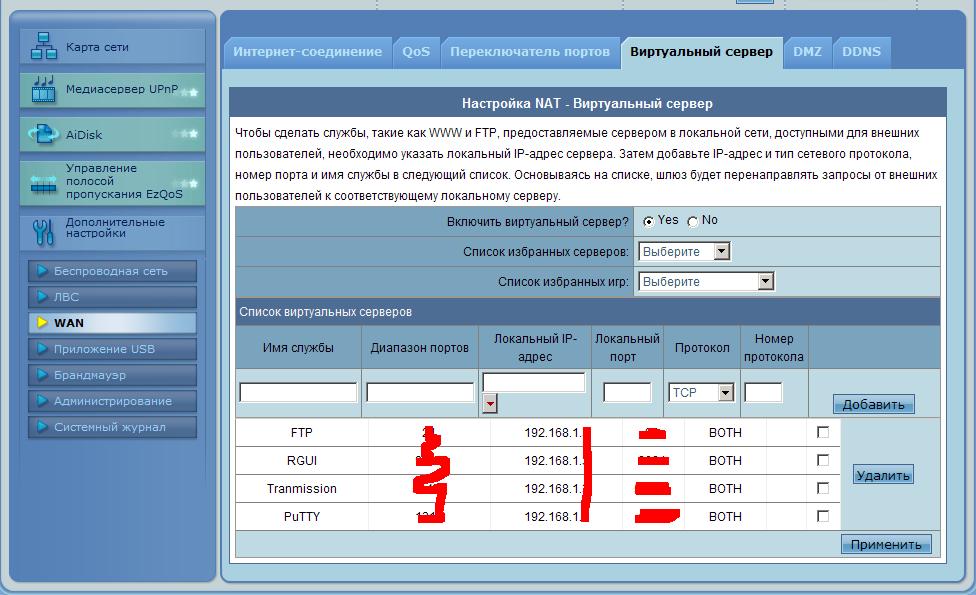Screen dimensions: 976x595
Task: Open the network map (Карта сети) icon
Action: tap(44, 47)
